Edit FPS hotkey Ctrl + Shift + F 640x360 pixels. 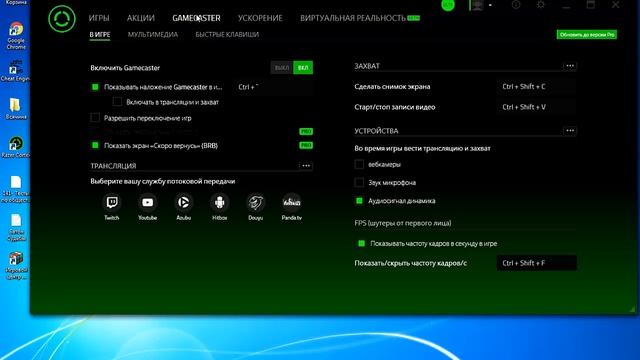(536, 263)
